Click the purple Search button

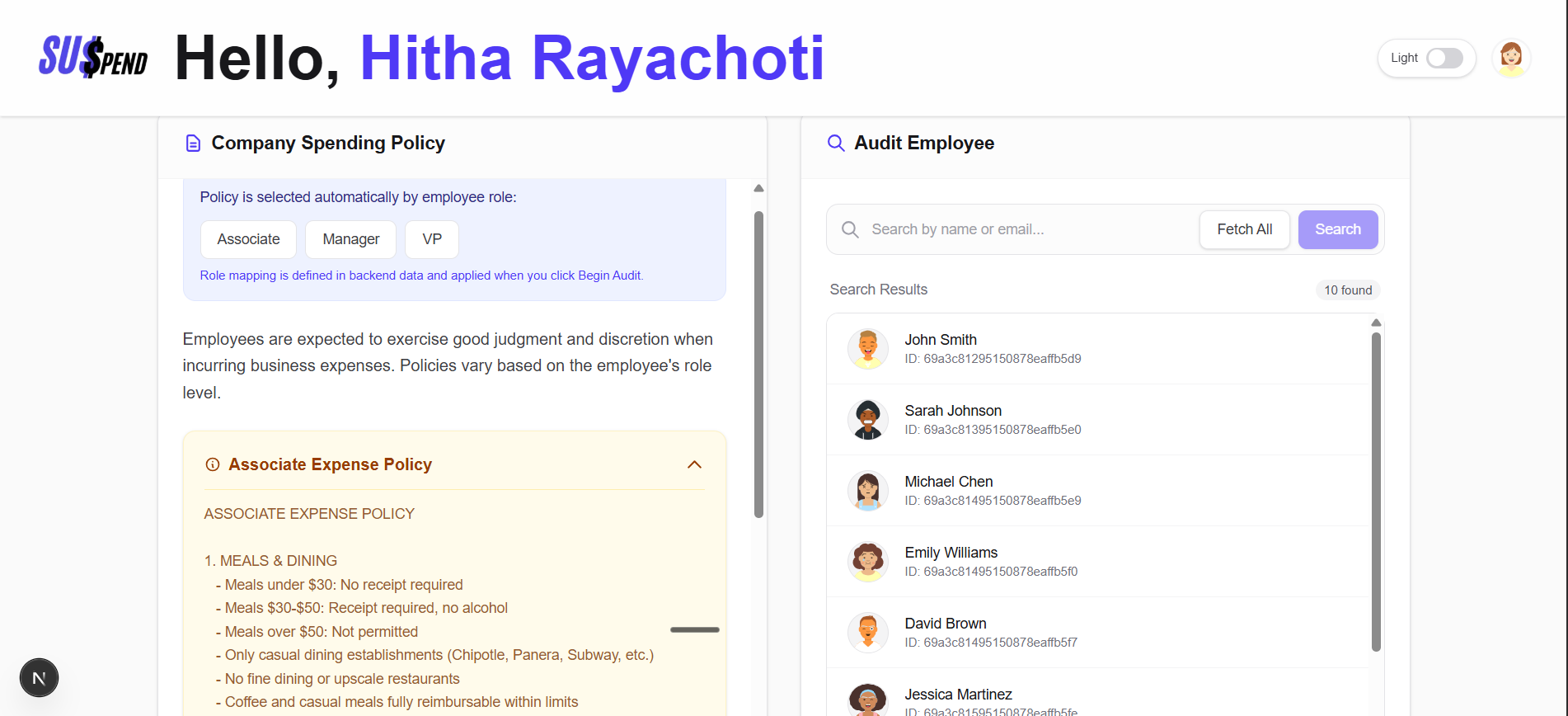pyautogui.click(x=1338, y=229)
